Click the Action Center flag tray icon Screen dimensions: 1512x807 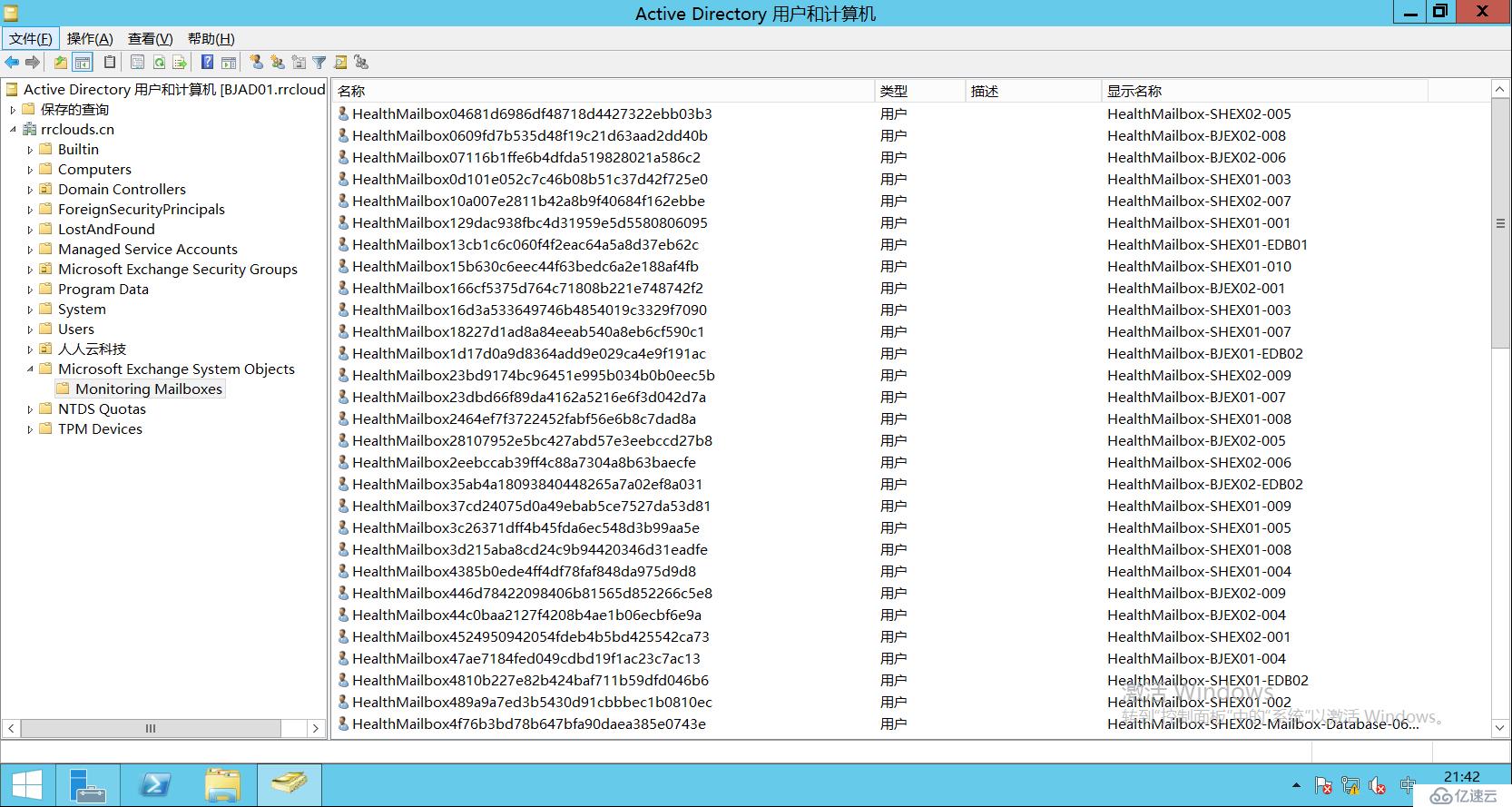1323,786
